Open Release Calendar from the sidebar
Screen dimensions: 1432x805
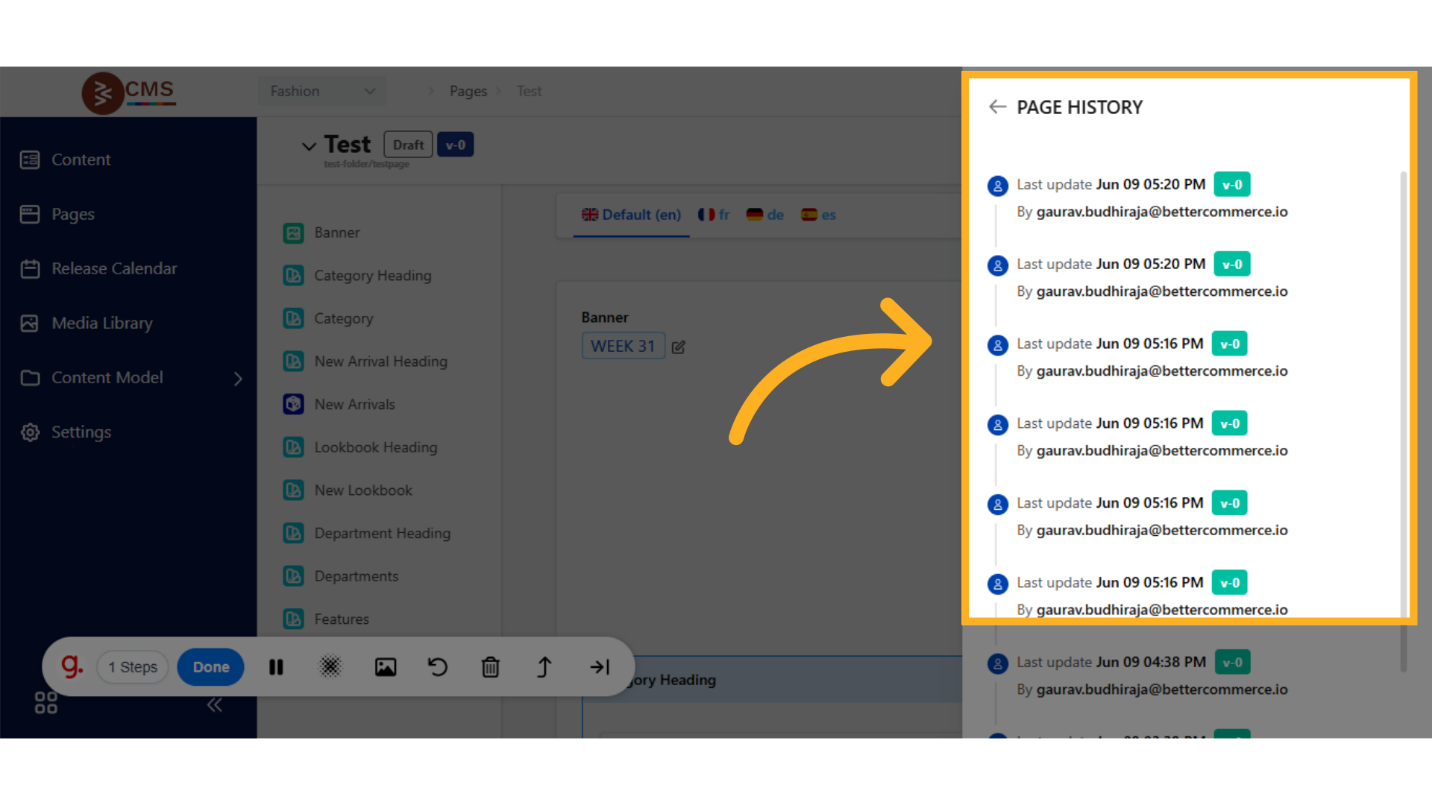point(114,268)
